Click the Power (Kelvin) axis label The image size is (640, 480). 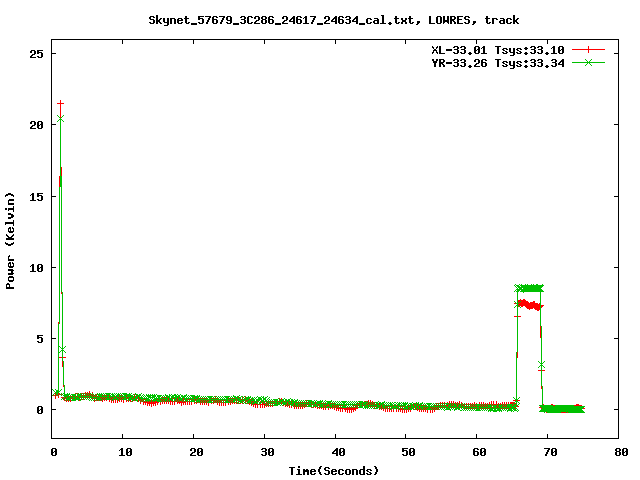pos(10,241)
